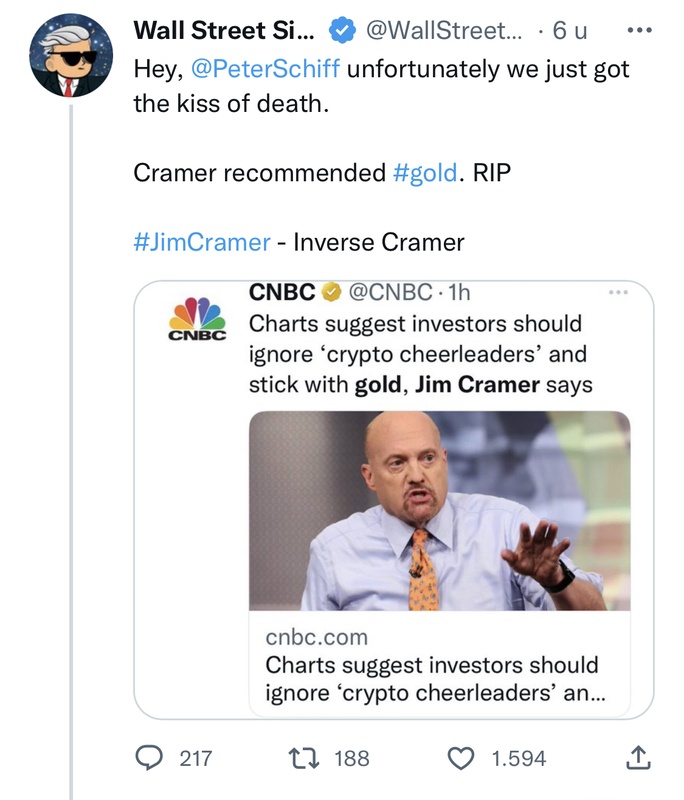The height and width of the screenshot is (800, 684).
Task: Click the Wall Street Silver display name
Action: point(223,32)
